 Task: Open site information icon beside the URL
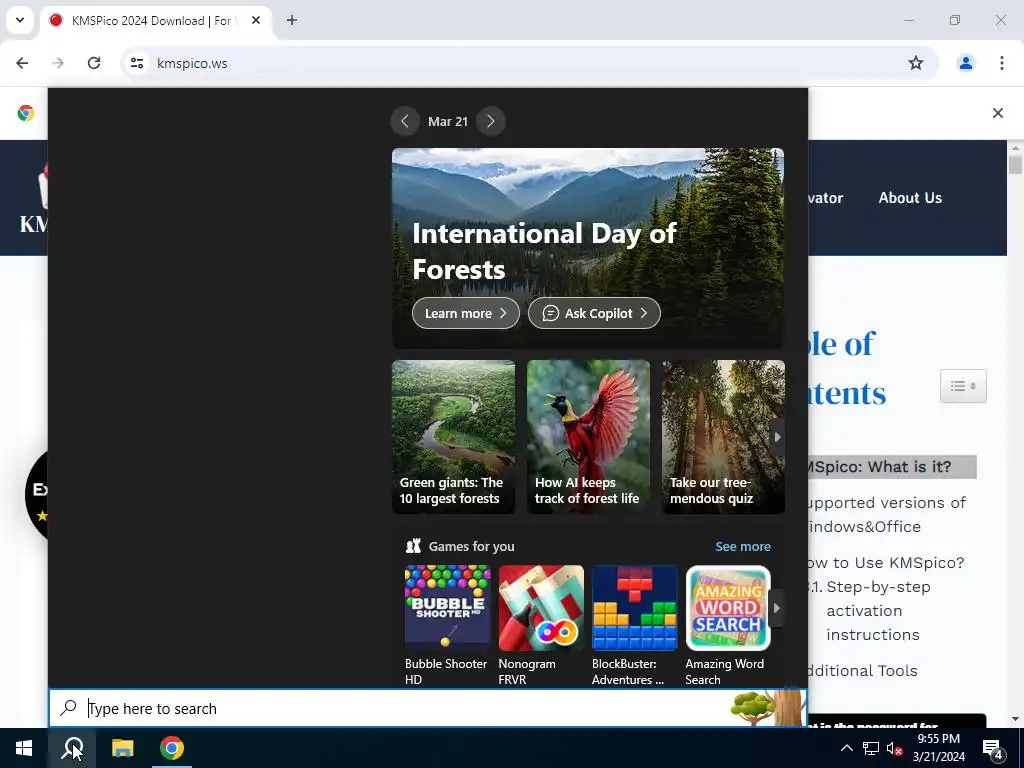pyautogui.click(x=136, y=63)
